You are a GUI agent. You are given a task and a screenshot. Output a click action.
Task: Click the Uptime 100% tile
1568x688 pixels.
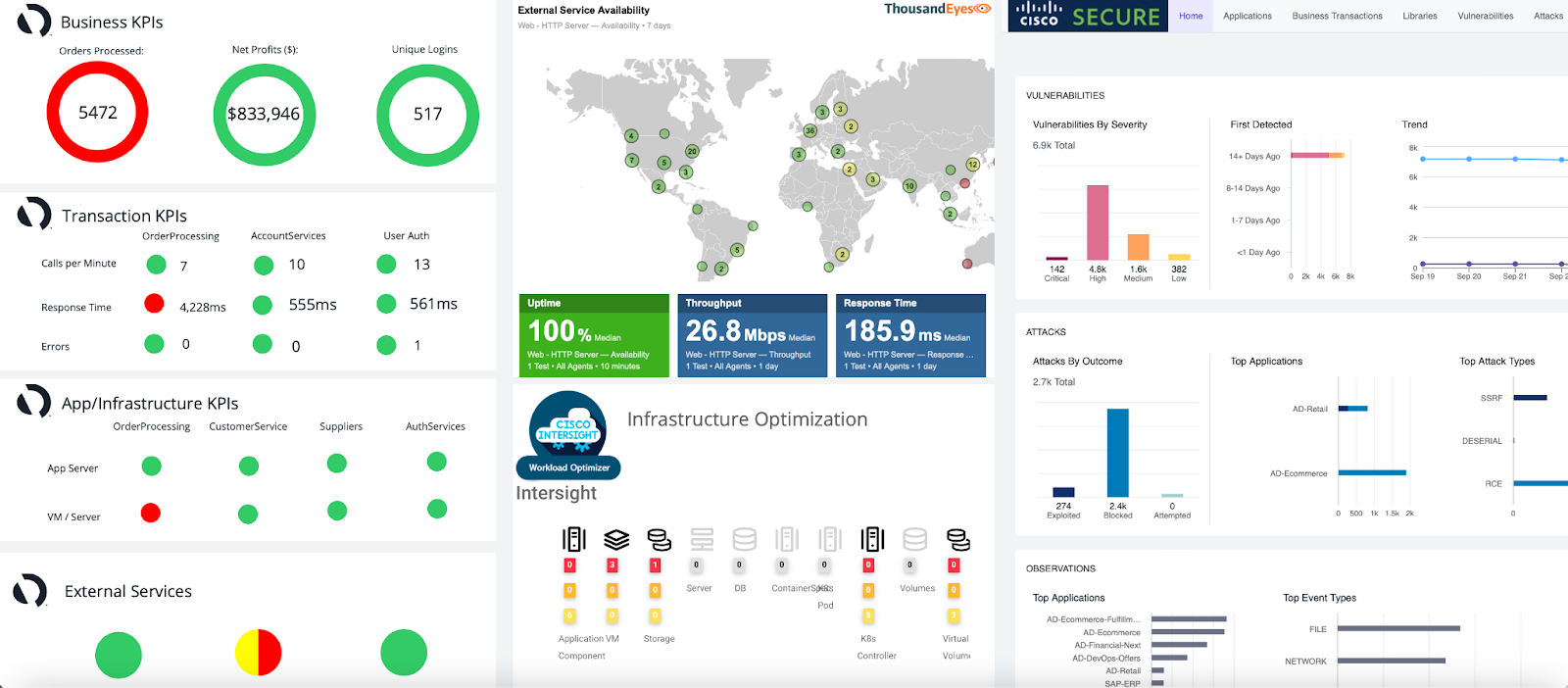594,334
